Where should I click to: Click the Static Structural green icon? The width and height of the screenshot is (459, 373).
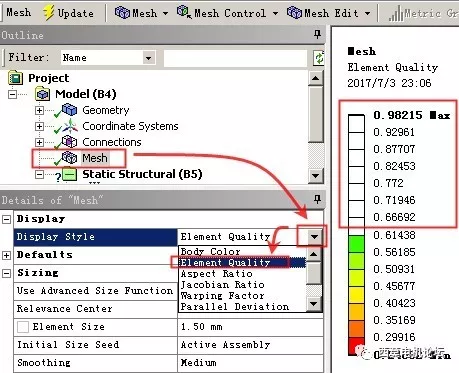click(x=69, y=174)
